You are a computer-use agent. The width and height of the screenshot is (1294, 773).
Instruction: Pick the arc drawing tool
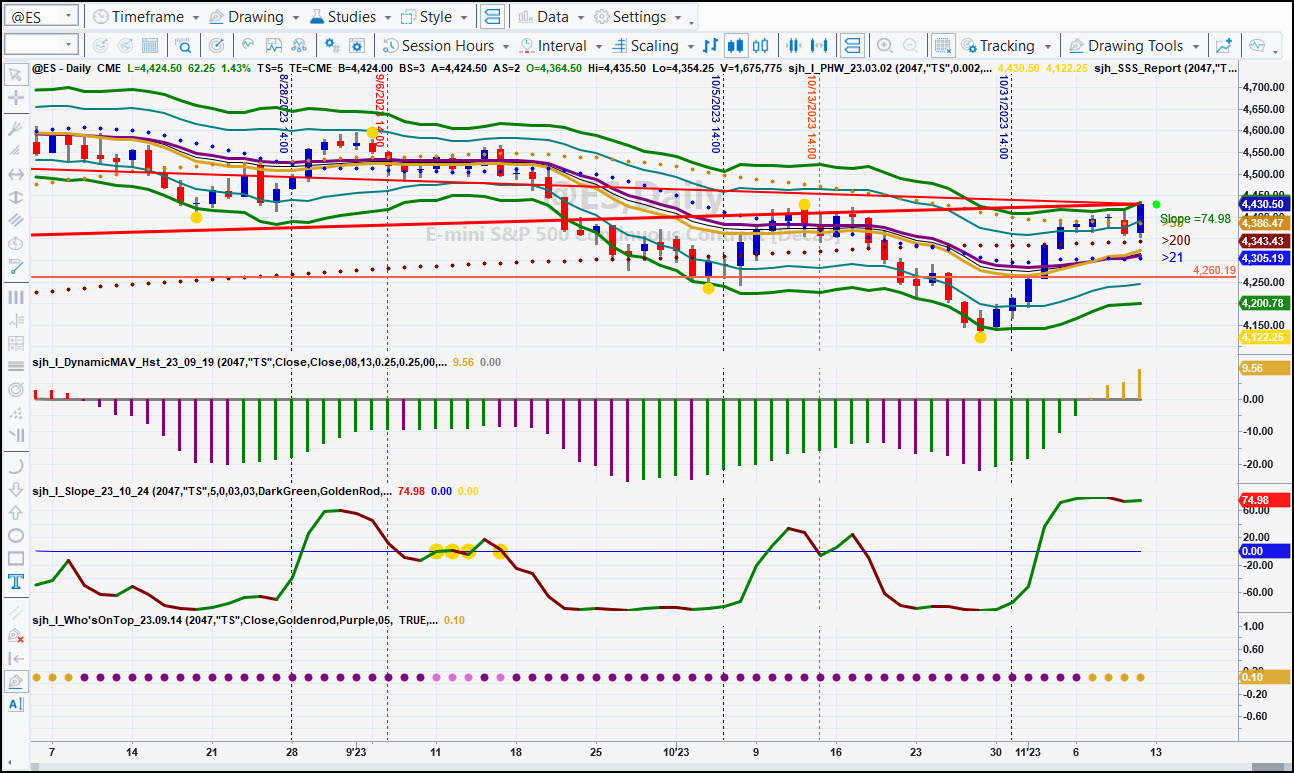point(15,466)
